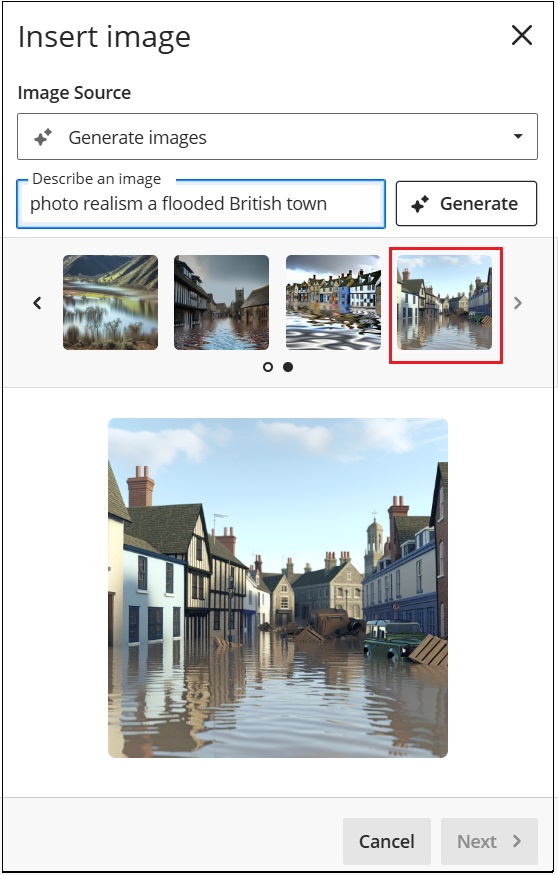Go to next thumbnails with right chevron
Image resolution: width=558 pixels, height=875 pixels.
pyautogui.click(x=518, y=303)
